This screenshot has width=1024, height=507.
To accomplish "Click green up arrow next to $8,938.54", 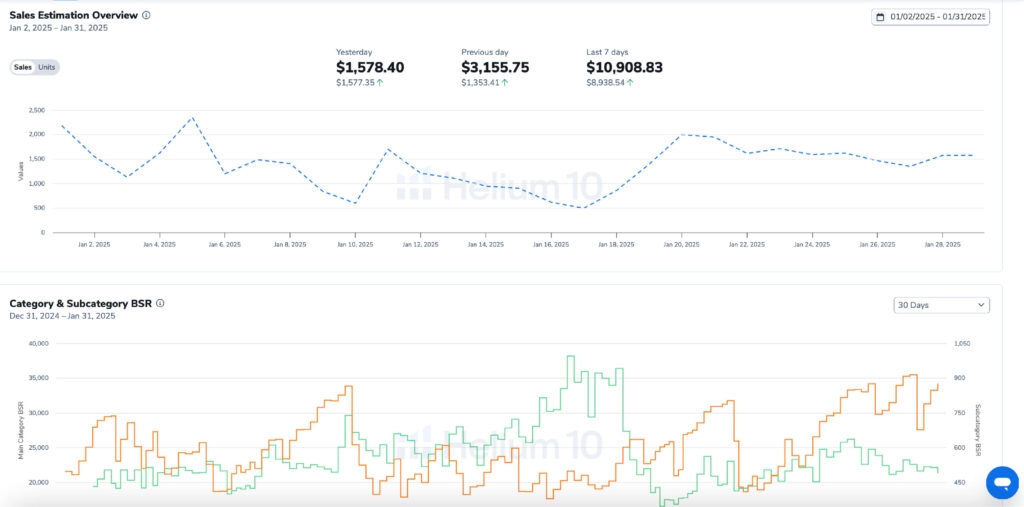I will pos(630,83).
